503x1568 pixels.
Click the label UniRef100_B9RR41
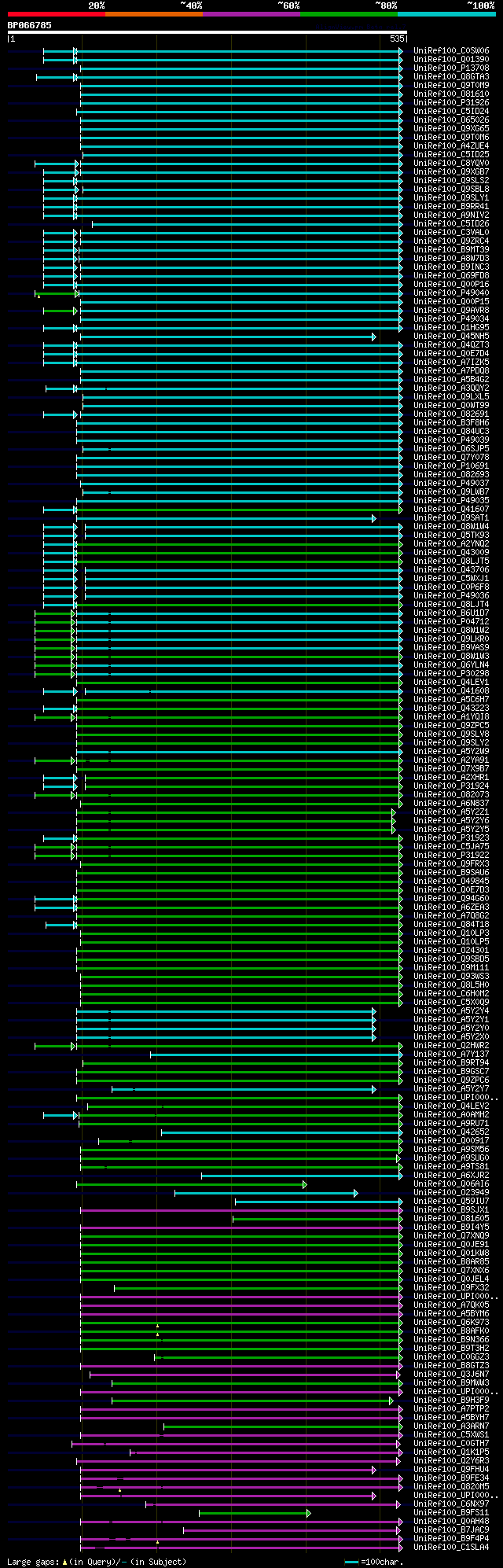pos(451,207)
